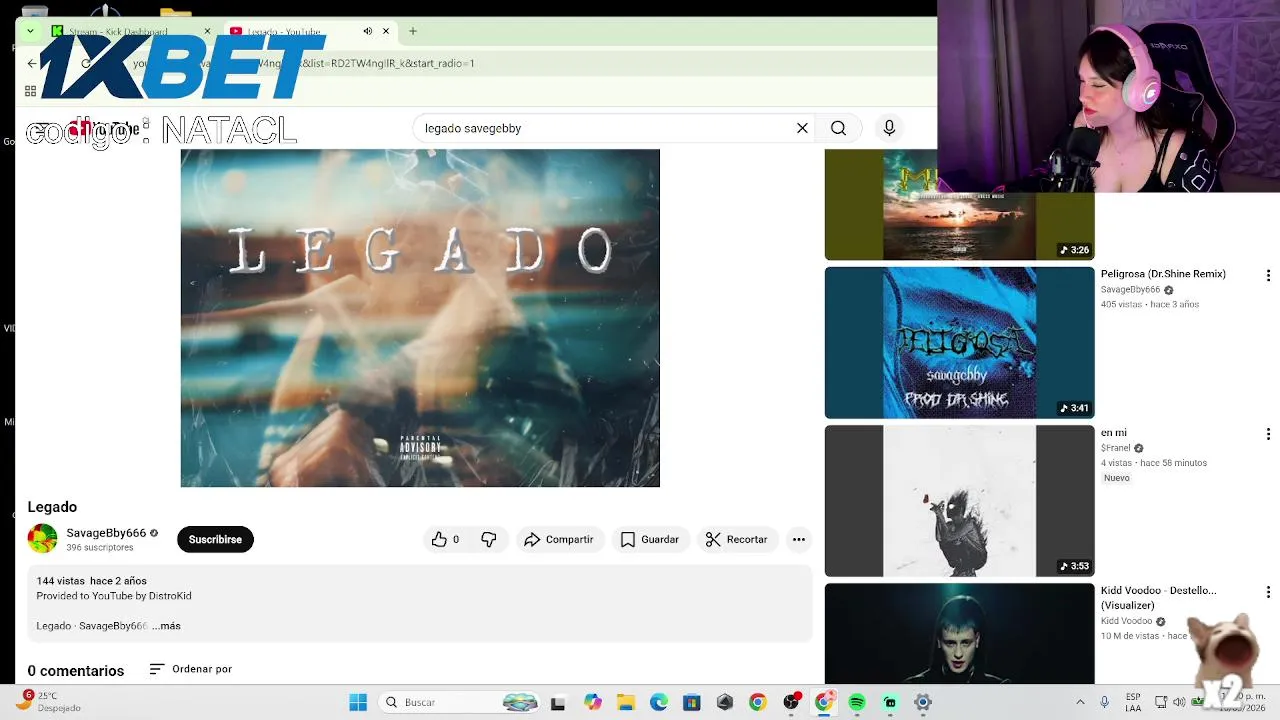Open taskbar microphone tray icon
Viewport: 1280px width, 720px height.
pyautogui.click(x=1105, y=702)
